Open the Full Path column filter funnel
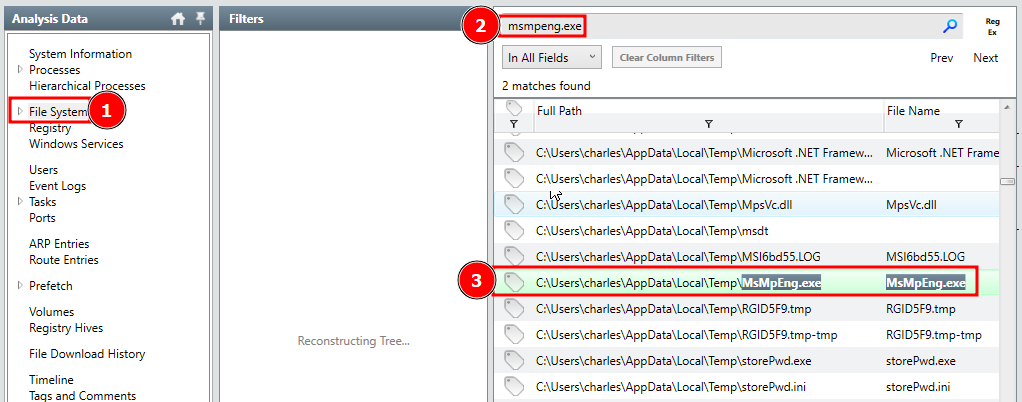 (708, 125)
